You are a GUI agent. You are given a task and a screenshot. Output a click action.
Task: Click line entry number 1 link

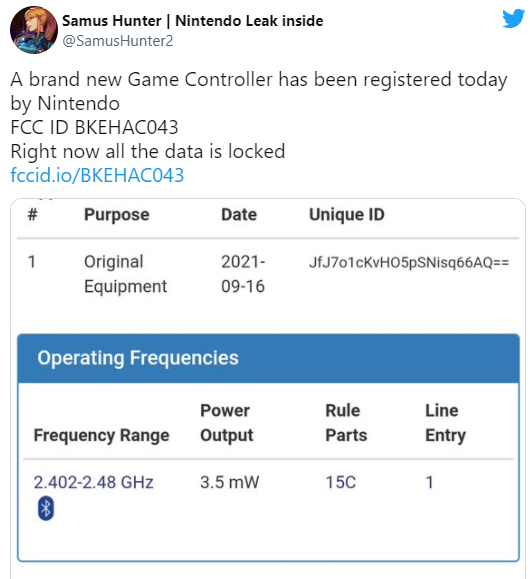429,482
